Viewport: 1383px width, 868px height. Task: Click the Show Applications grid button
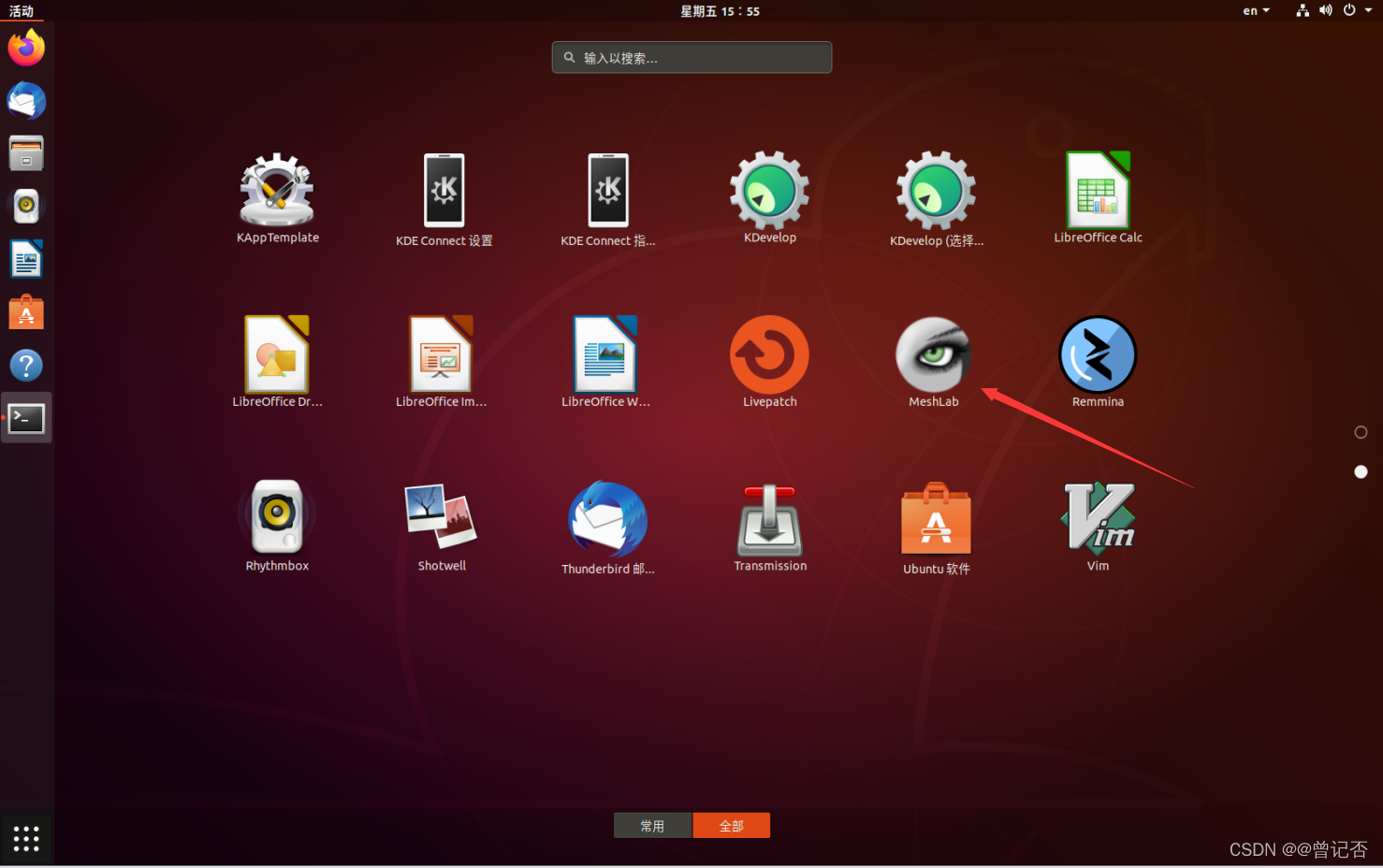(26, 839)
